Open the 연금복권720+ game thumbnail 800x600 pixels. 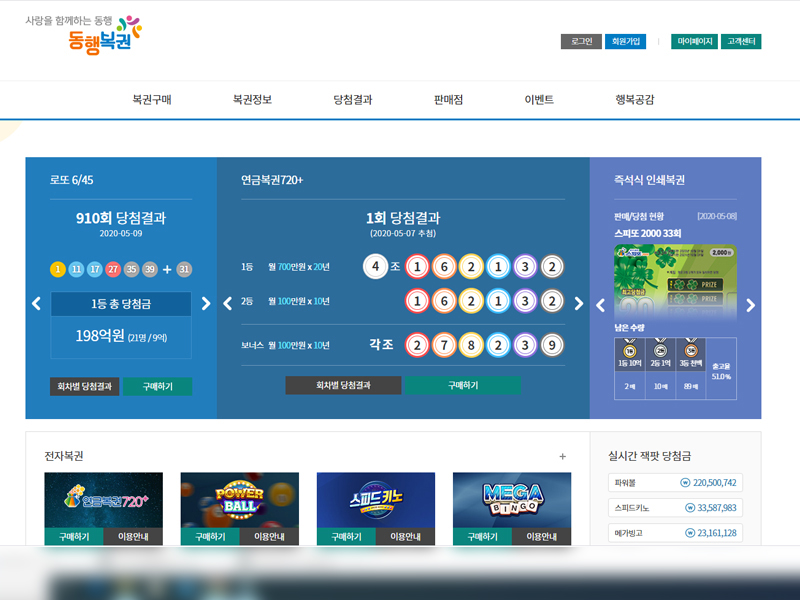point(104,500)
